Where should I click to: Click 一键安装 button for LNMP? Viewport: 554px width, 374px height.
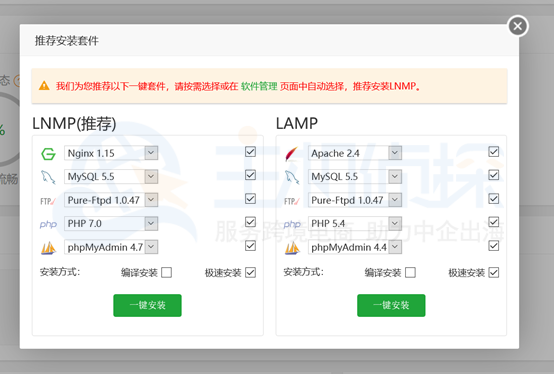tap(147, 305)
